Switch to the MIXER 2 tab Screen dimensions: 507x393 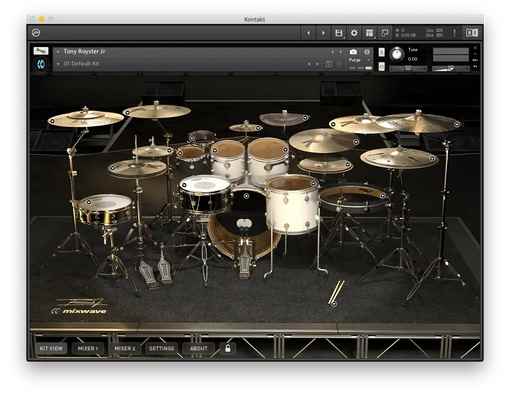click(125, 348)
